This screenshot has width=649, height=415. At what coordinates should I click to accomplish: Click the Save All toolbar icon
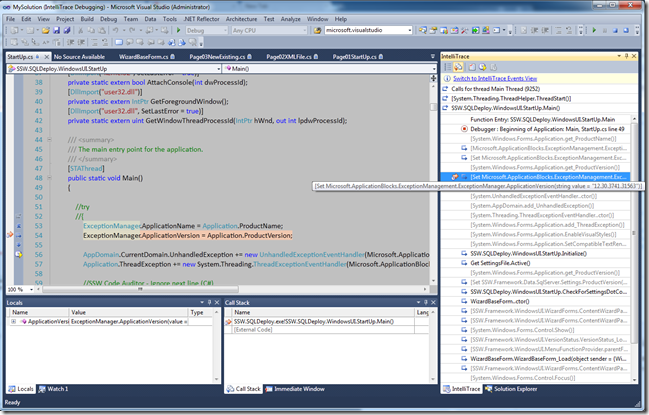coord(67,30)
